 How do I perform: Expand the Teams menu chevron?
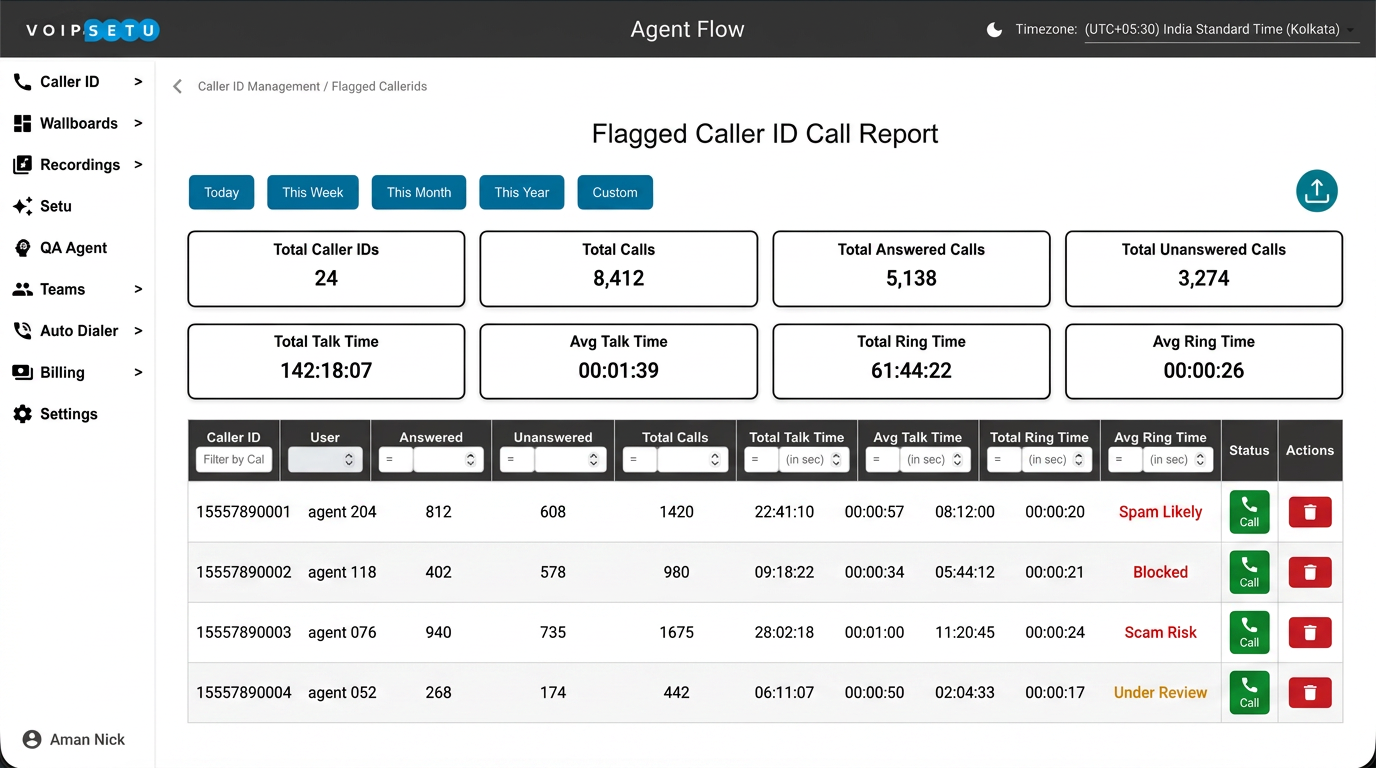[x=138, y=289]
